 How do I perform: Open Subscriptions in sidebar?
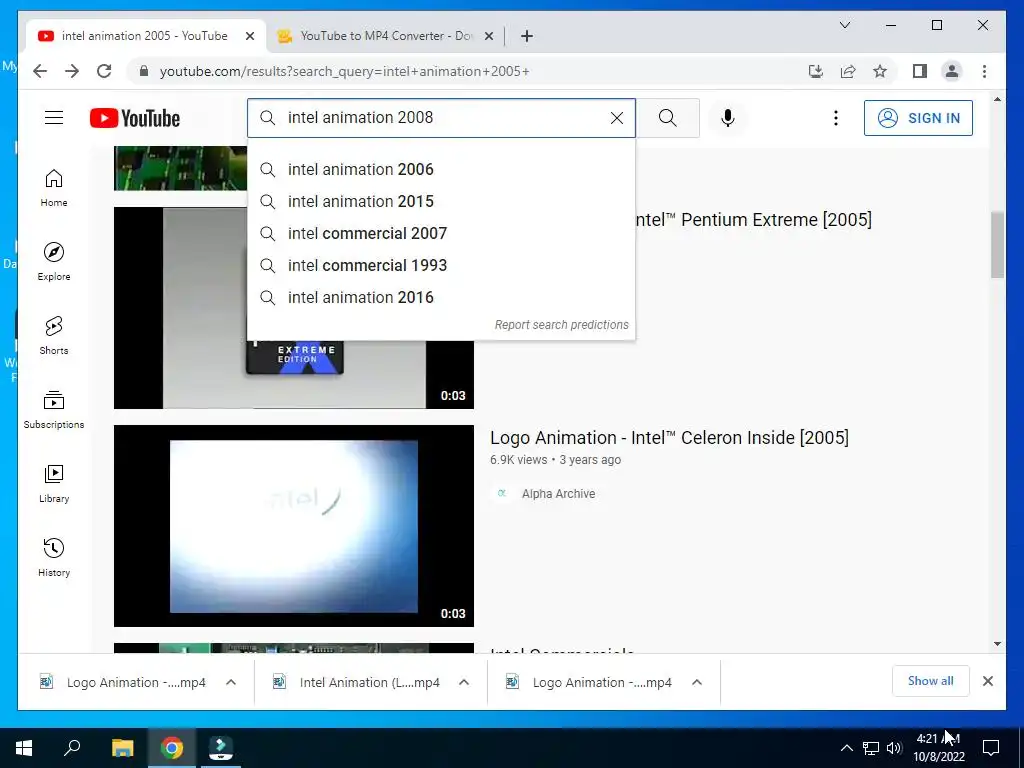(x=54, y=409)
